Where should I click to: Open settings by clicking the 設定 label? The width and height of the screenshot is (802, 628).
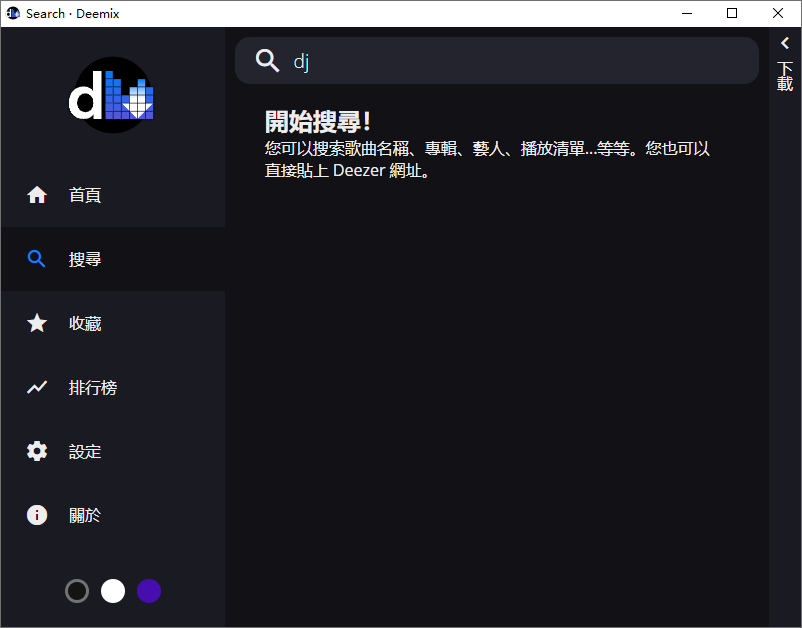[x=85, y=451]
